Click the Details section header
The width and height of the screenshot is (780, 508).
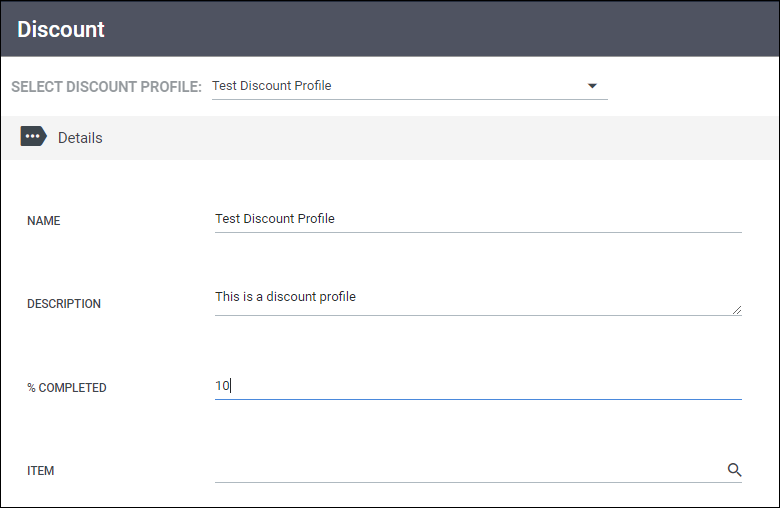[x=390, y=138]
